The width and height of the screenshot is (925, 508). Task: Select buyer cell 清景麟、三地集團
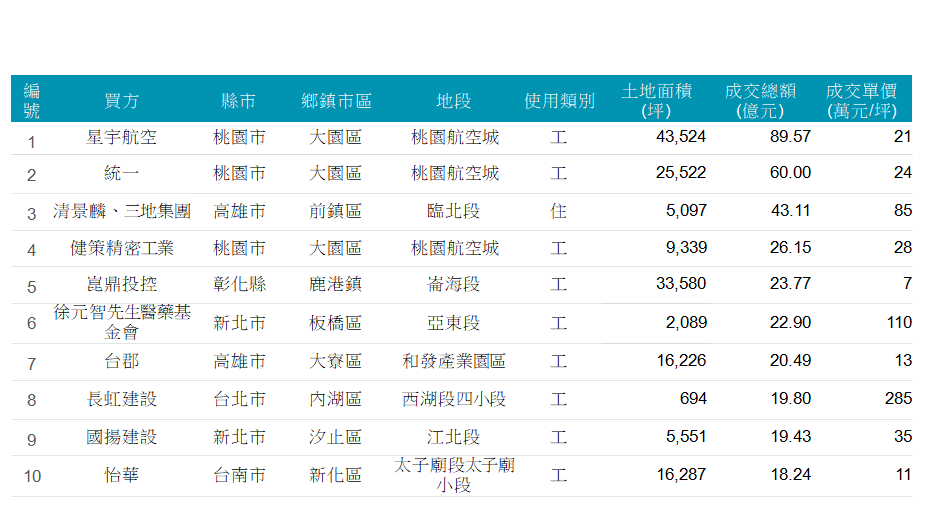[122, 211]
